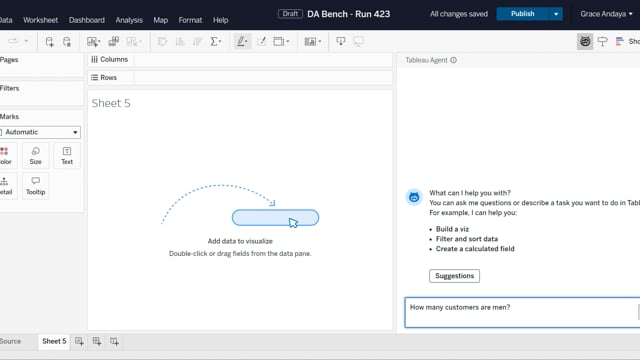Click the New Worksheet tab icon

79,341
